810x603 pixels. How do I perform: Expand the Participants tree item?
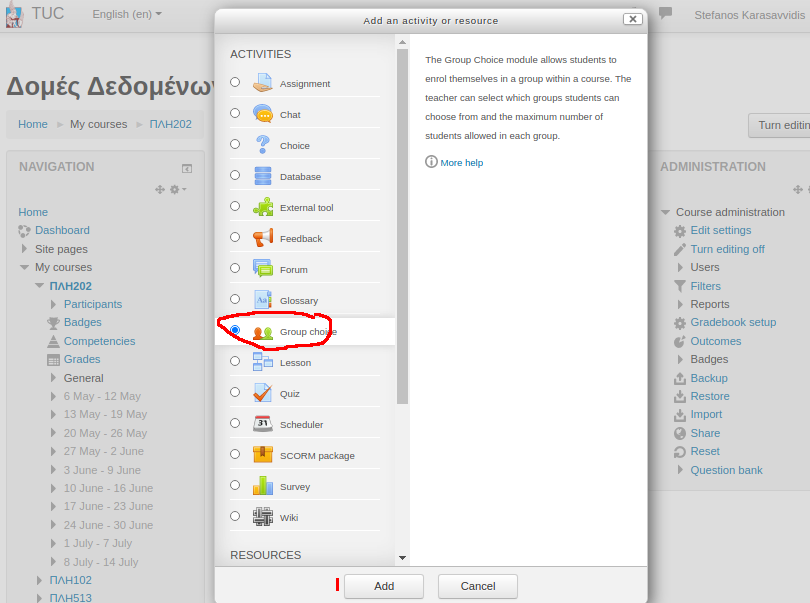54,304
